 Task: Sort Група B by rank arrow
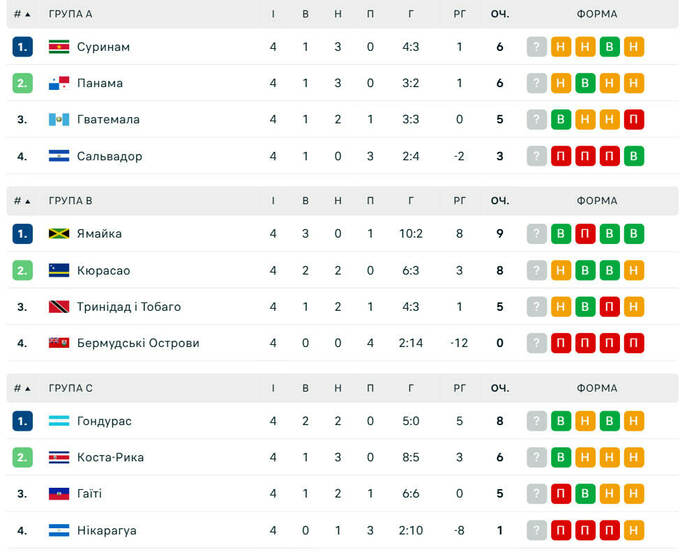click(27, 201)
